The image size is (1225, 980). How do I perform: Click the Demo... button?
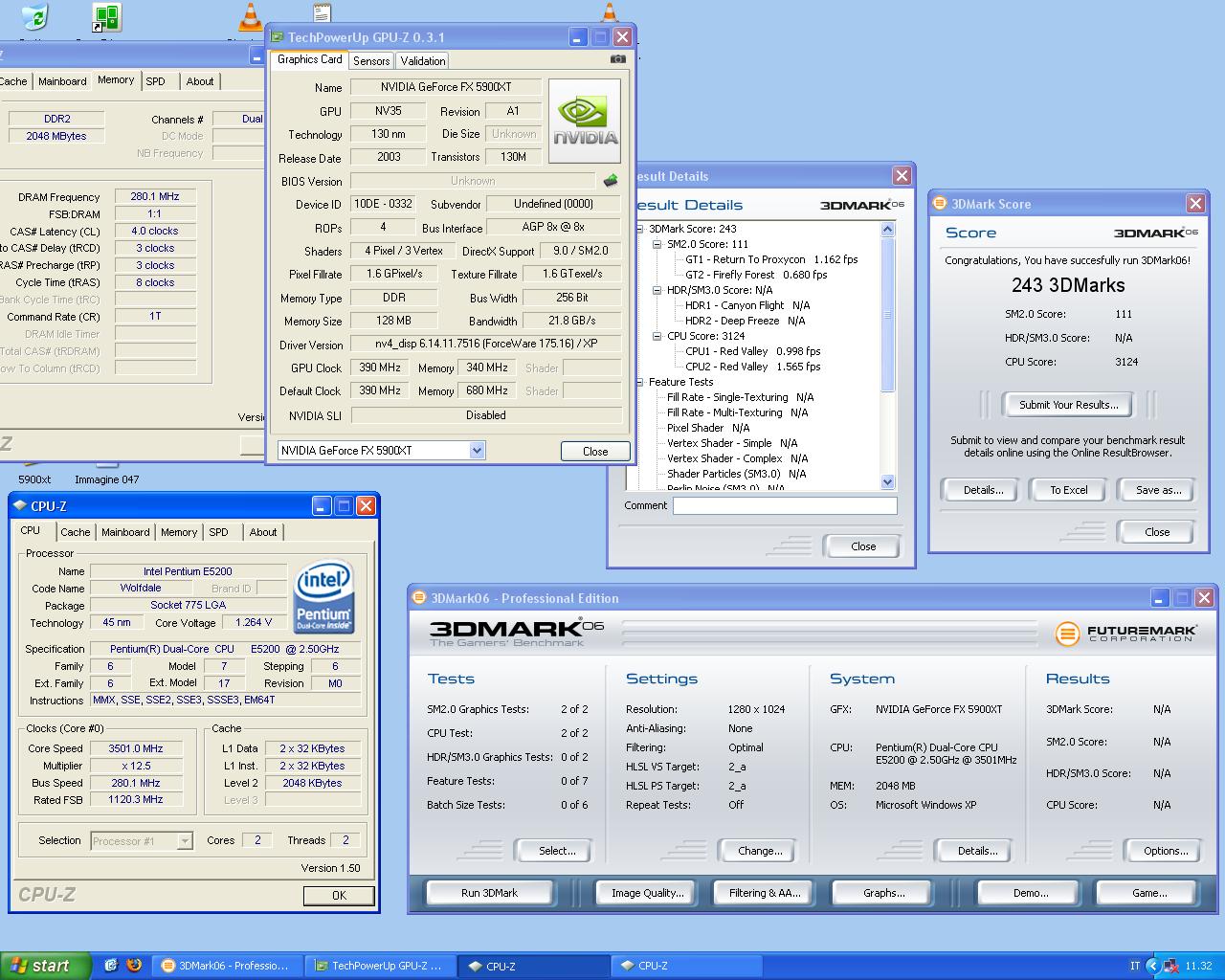(x=1030, y=893)
